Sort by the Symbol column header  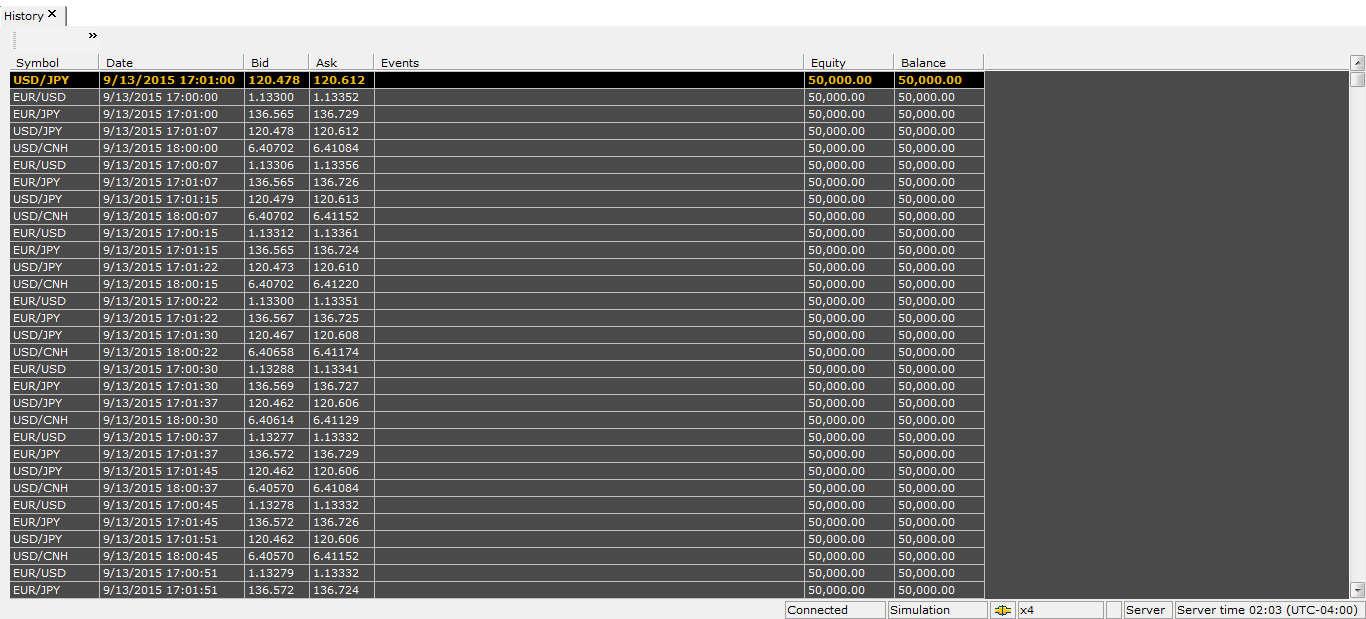54,63
